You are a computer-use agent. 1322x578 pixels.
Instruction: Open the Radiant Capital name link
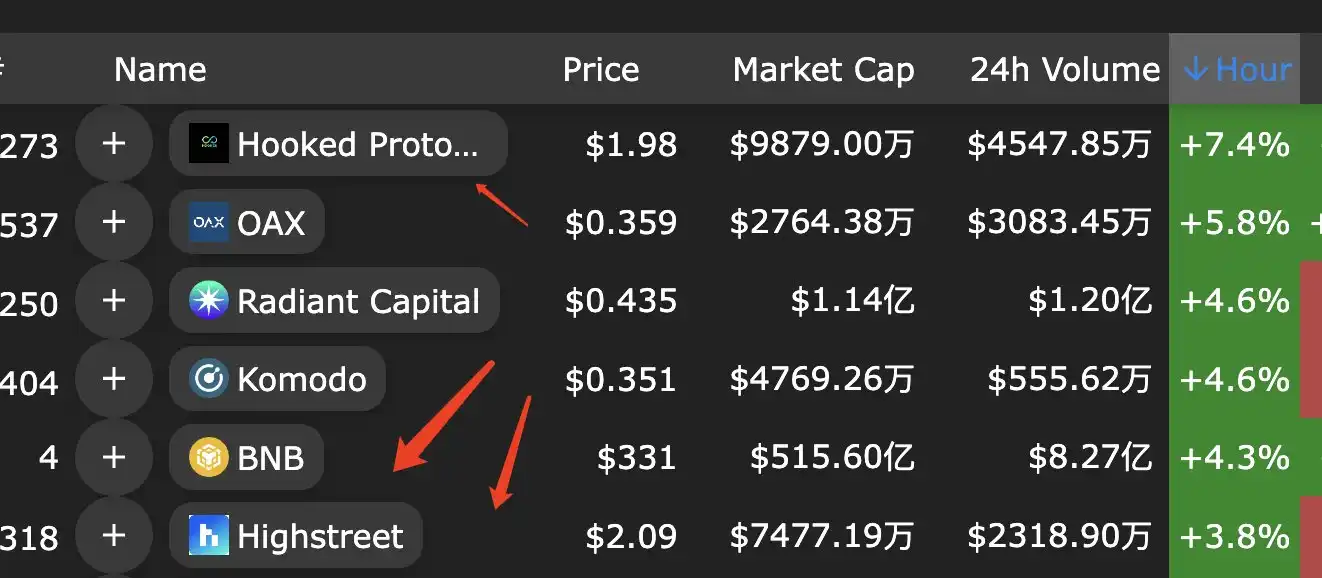tap(358, 301)
